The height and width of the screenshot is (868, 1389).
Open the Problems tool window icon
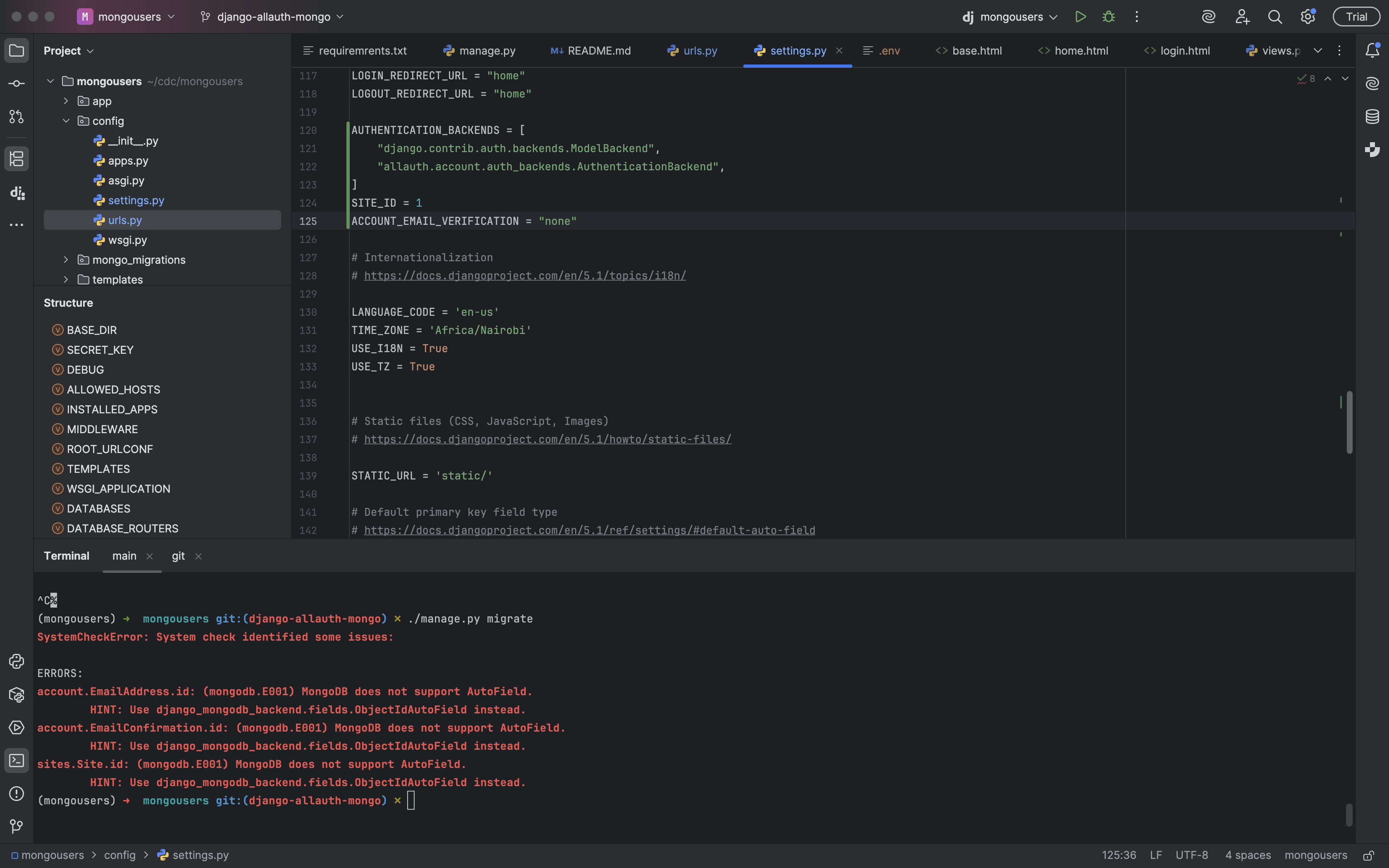17,793
